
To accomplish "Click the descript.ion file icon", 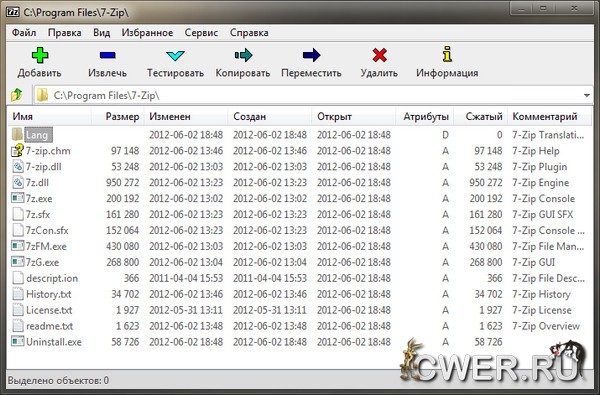I will tap(18, 278).
